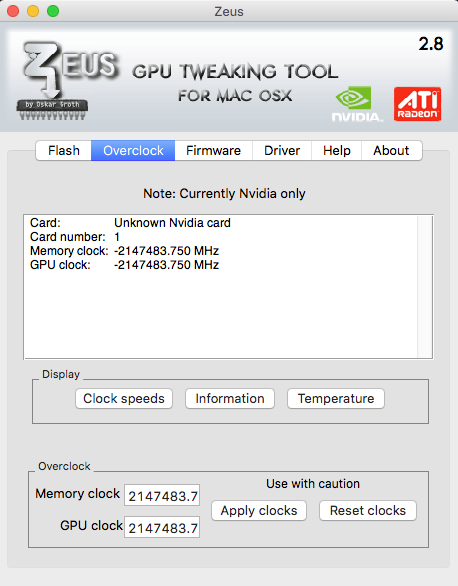458x586 pixels.
Task: Focus the GPU clock input field
Action: (162, 527)
